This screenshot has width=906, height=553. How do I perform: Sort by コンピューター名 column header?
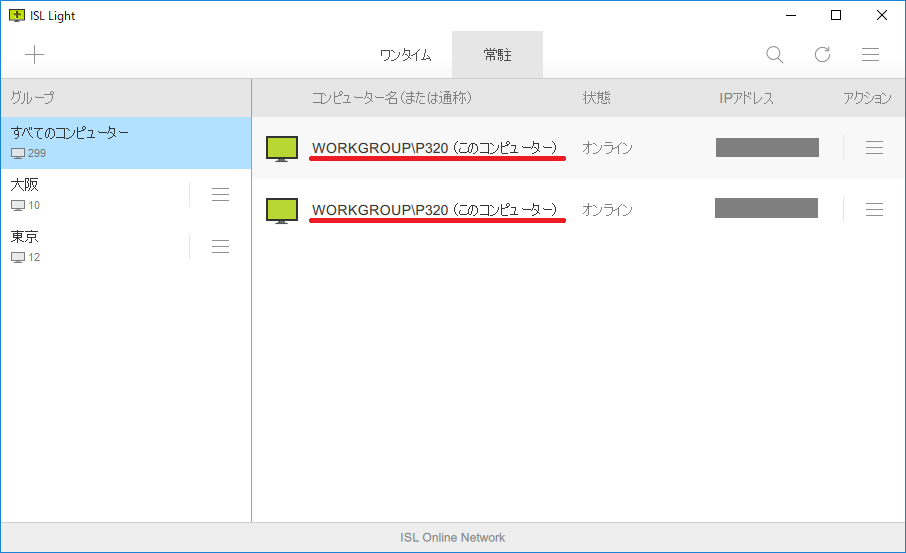point(391,98)
